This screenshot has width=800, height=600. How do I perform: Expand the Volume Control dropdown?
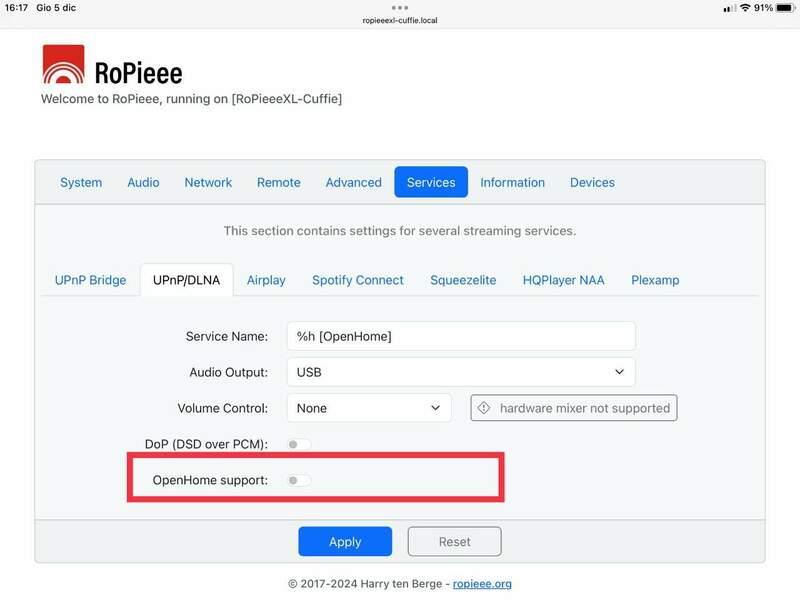click(369, 408)
